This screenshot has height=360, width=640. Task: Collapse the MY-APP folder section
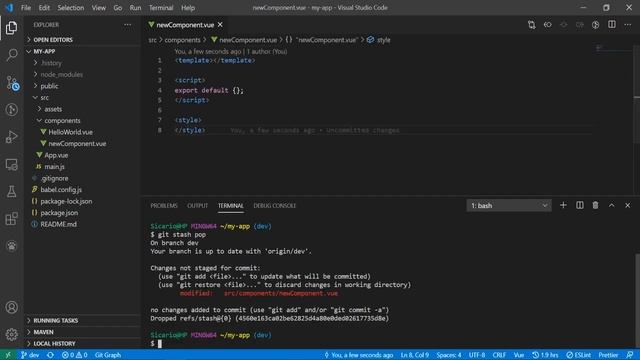click(82, 51)
